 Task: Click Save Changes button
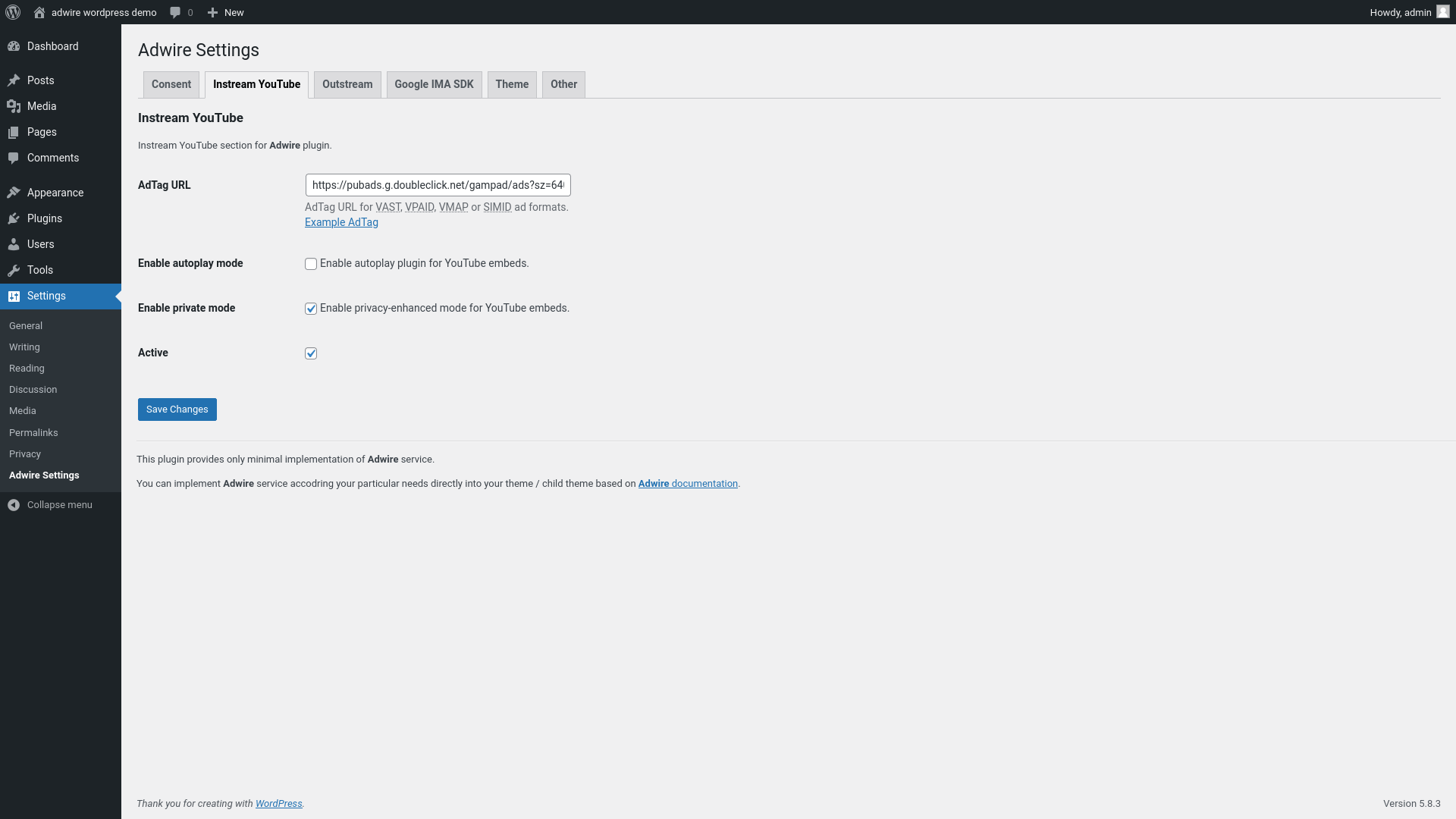tap(177, 409)
